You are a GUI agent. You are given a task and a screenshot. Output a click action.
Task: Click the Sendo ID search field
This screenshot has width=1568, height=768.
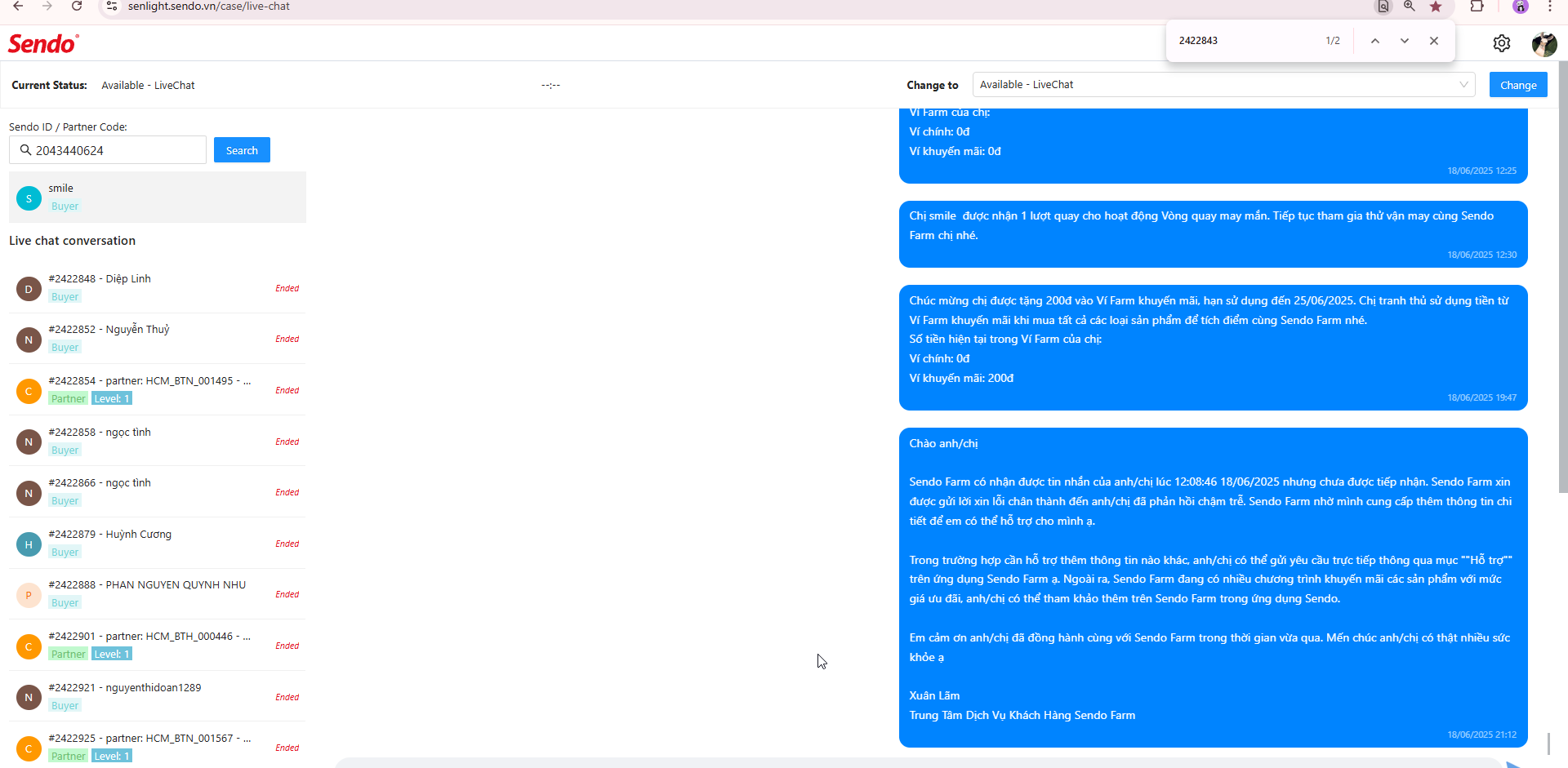(x=108, y=150)
